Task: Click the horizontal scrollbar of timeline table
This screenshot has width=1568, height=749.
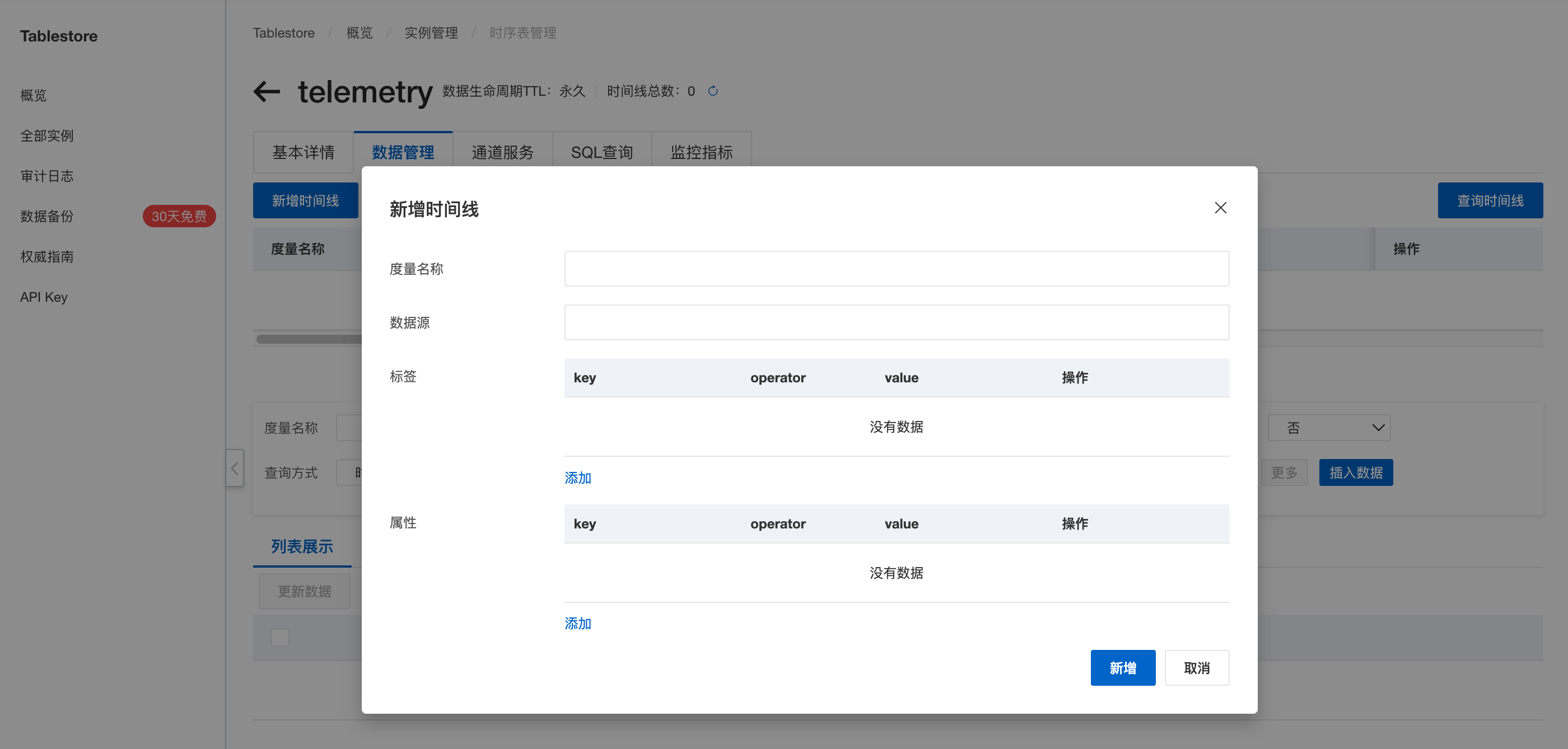Action: click(309, 339)
